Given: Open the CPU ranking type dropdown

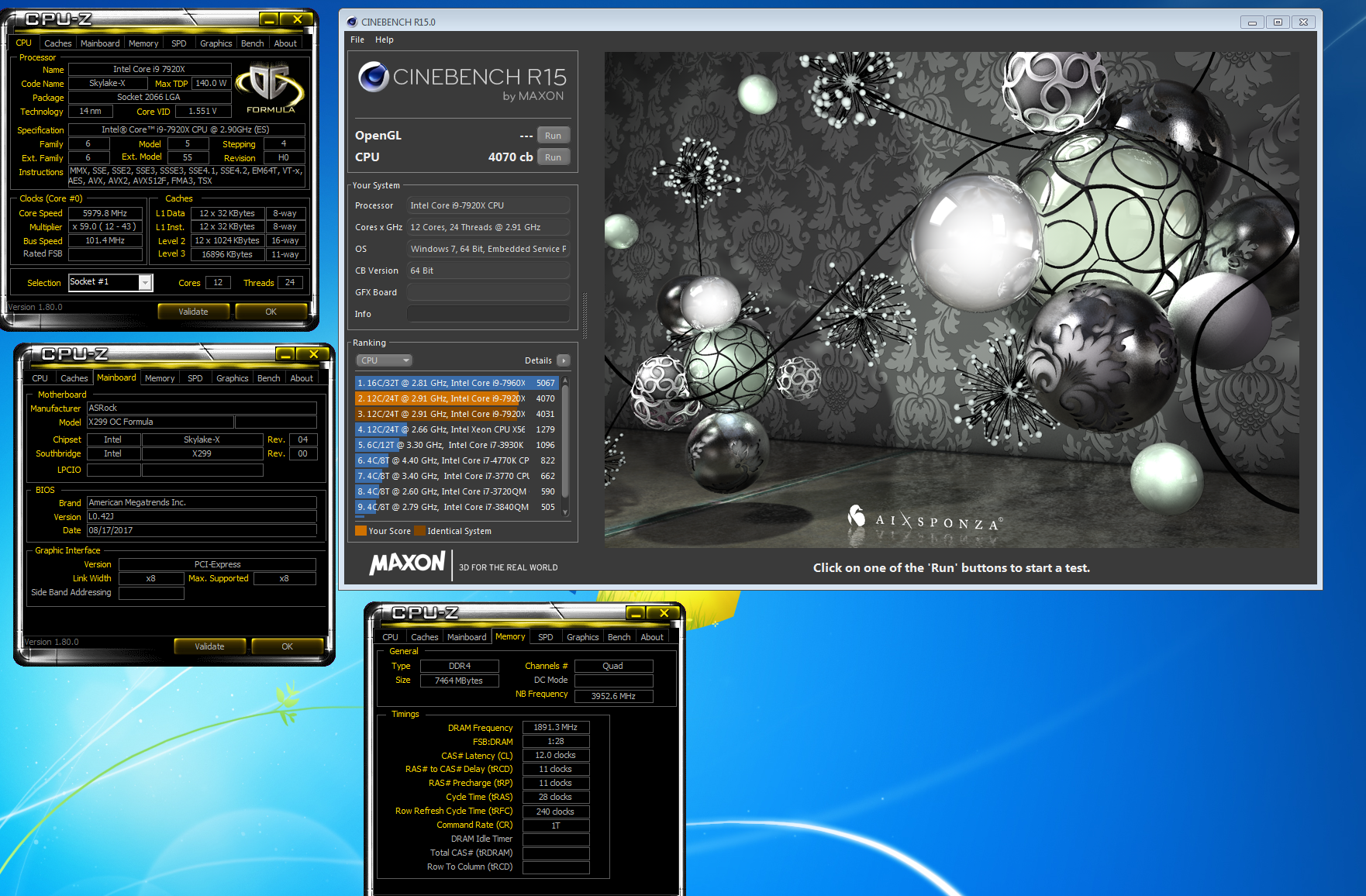Looking at the screenshot, I should click(x=385, y=360).
